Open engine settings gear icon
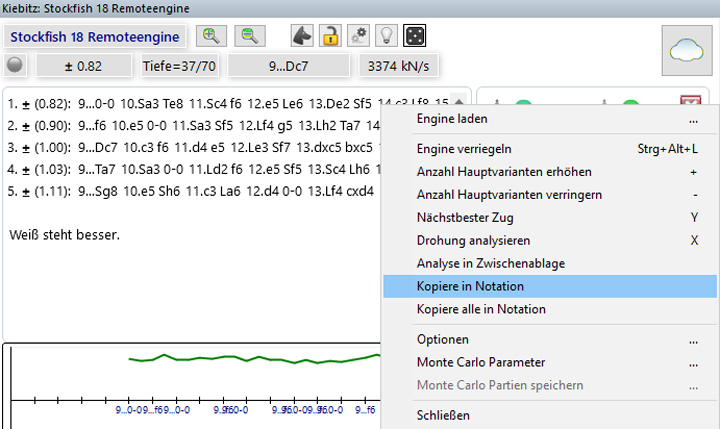Screen dimensions: 720x429 point(357,37)
